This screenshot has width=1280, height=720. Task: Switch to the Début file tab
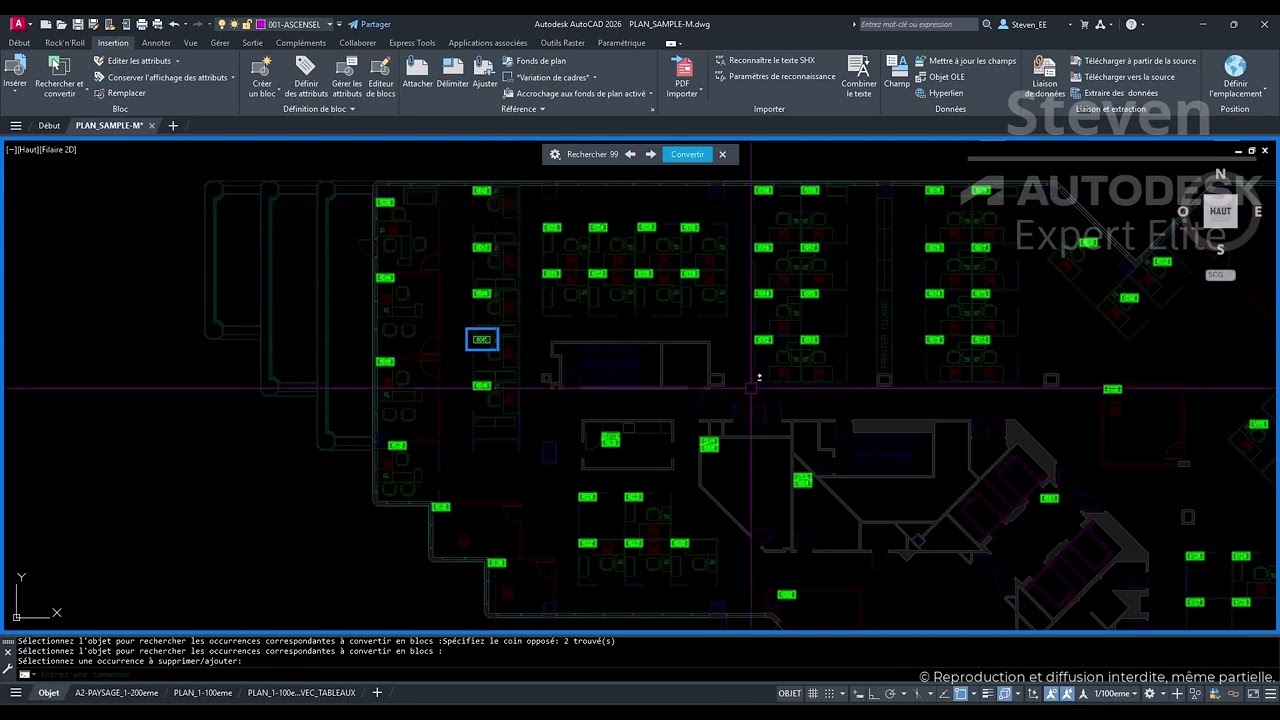tap(49, 126)
